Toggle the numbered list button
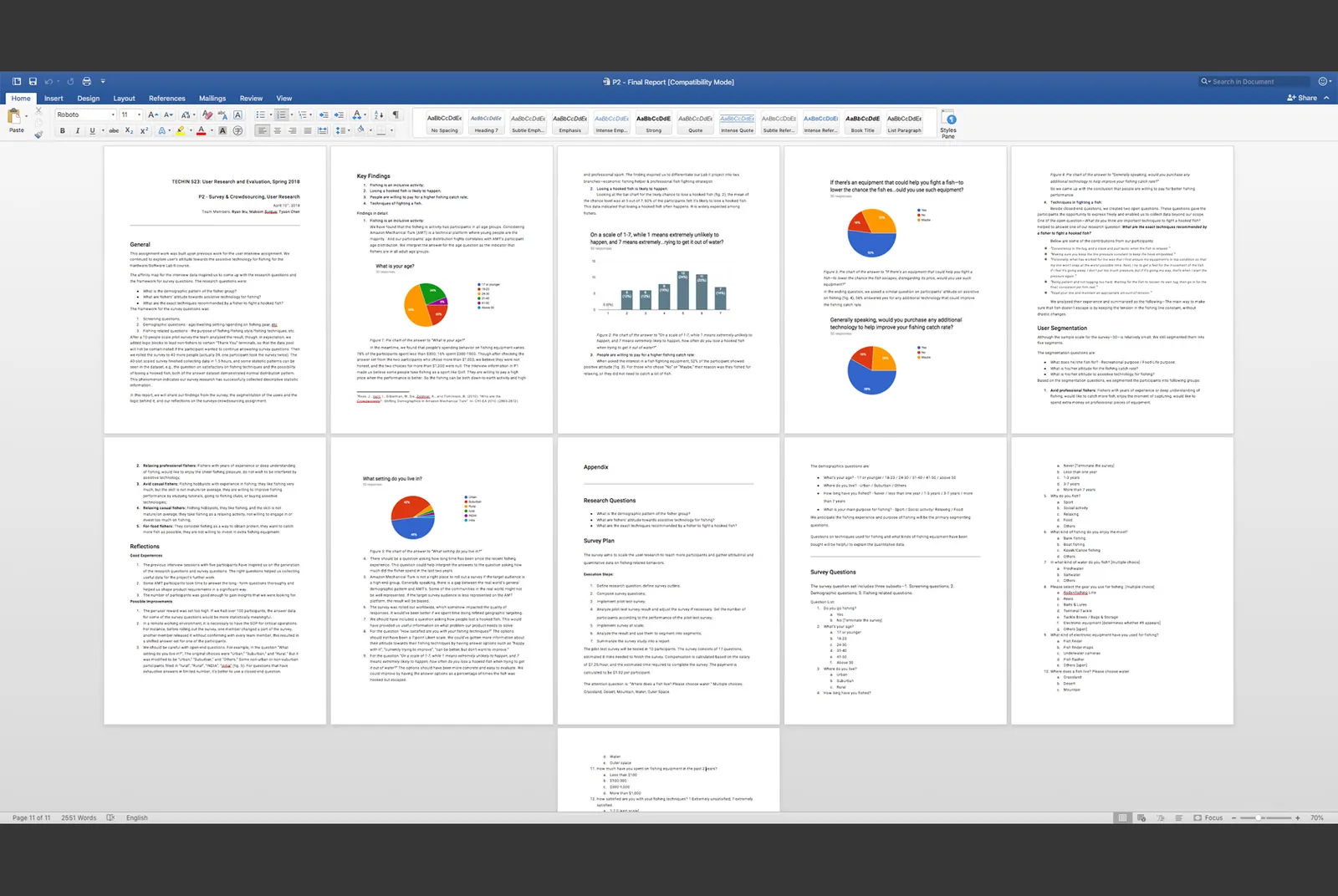This screenshot has width=1338, height=896. (x=281, y=115)
